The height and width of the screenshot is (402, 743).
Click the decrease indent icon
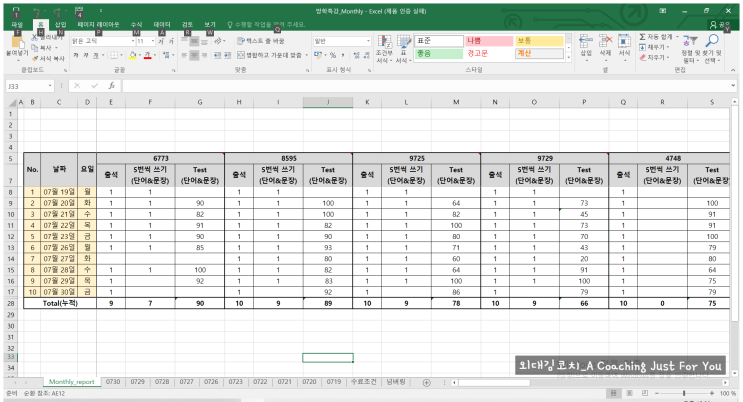tap(217, 55)
